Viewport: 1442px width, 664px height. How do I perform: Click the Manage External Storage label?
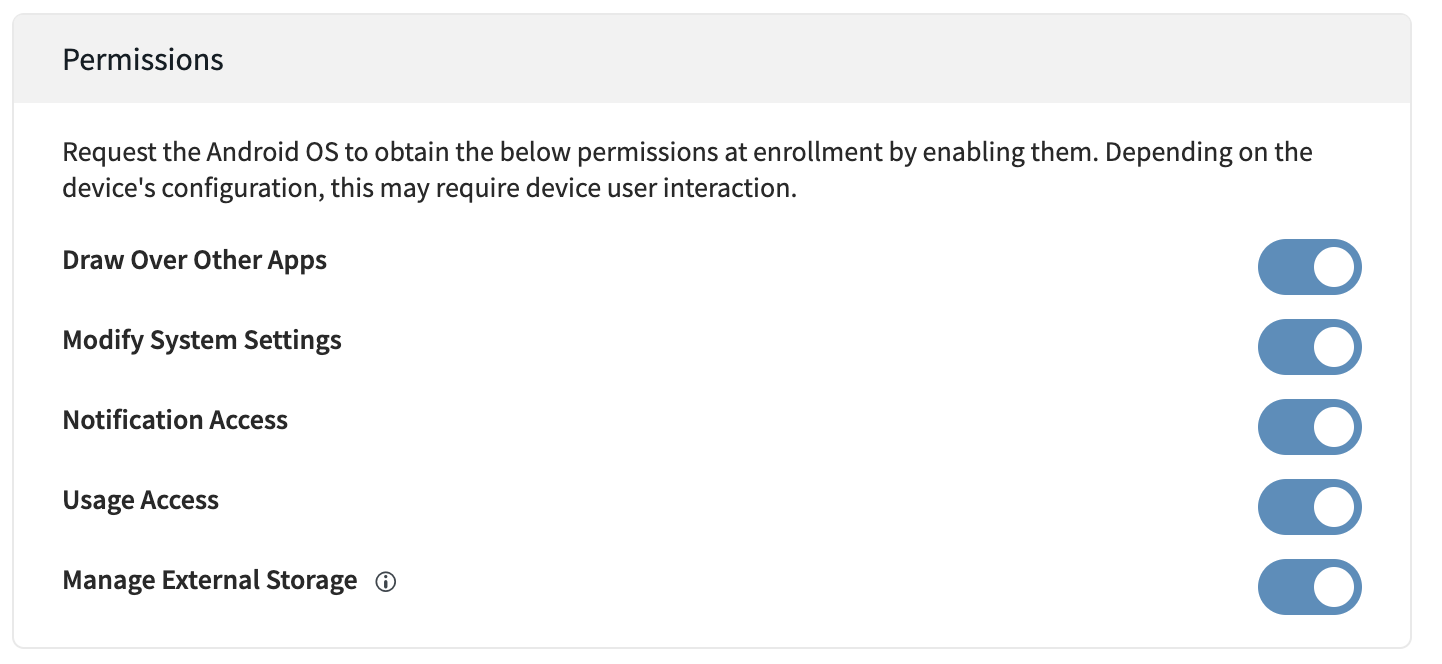[x=209, y=581]
